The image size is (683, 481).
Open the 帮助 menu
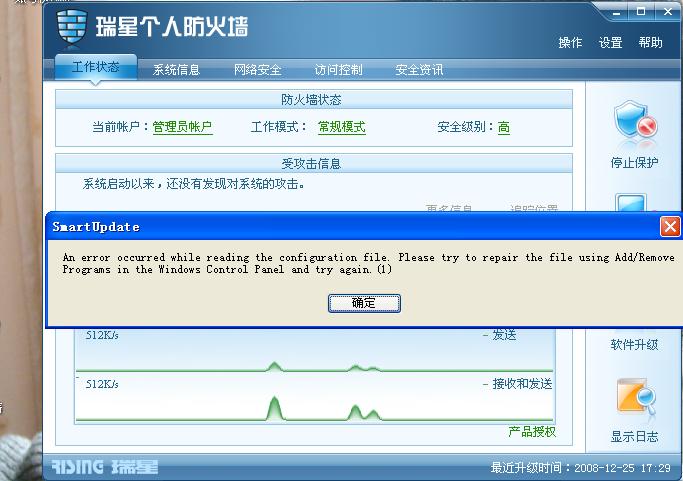(x=650, y=43)
